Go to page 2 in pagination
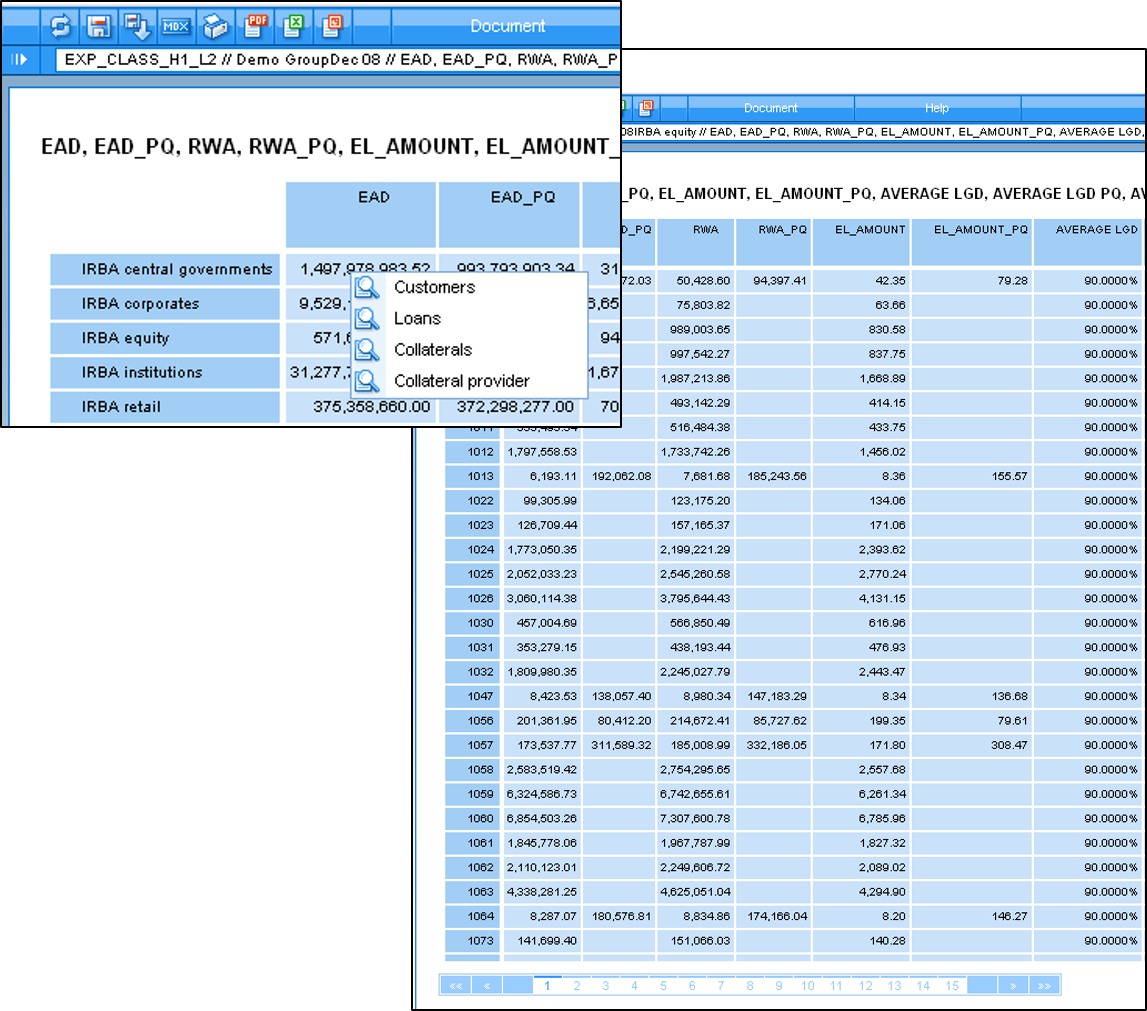Screen dimensions: 1147x1011 tap(576, 986)
